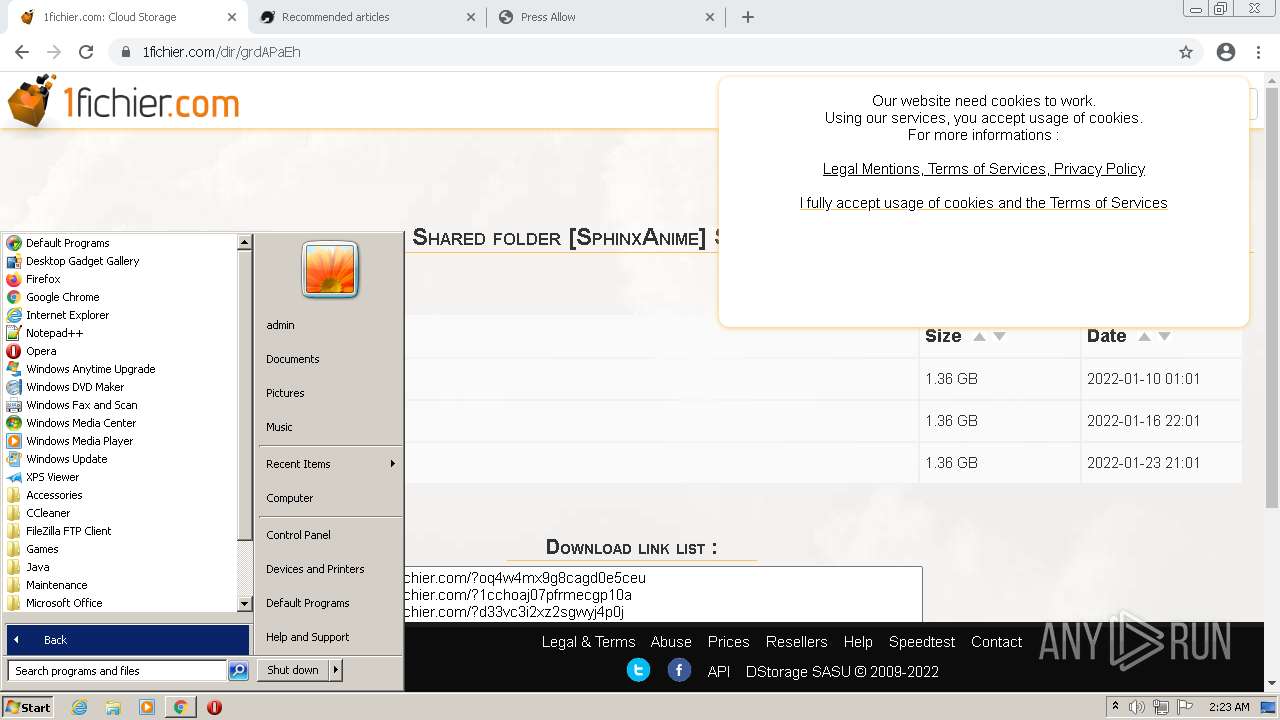Viewport: 1280px width, 720px height.
Task: Open Windows Media Player entry
Action: click(79, 441)
